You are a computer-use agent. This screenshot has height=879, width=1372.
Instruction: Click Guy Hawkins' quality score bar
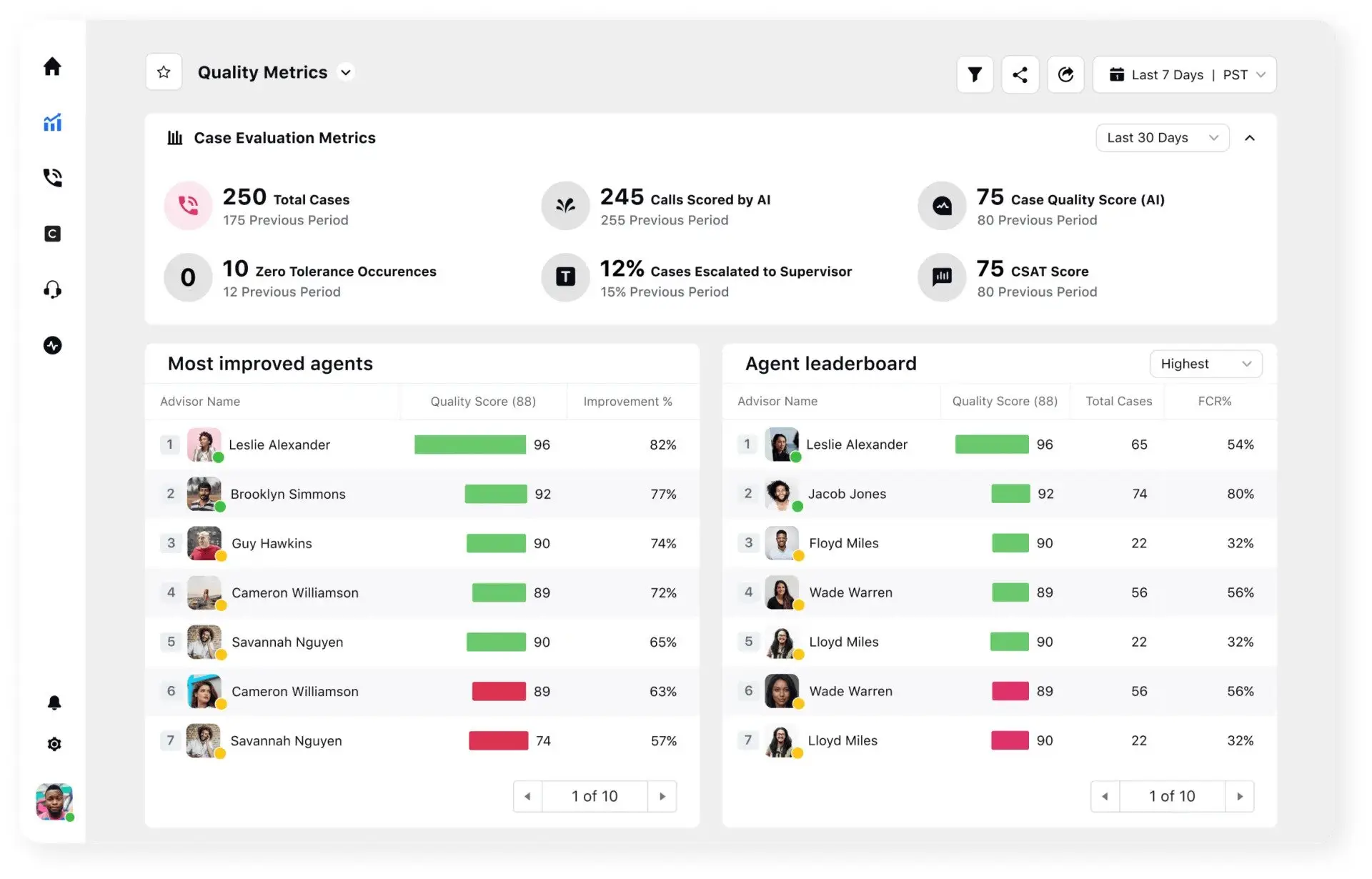pos(496,543)
